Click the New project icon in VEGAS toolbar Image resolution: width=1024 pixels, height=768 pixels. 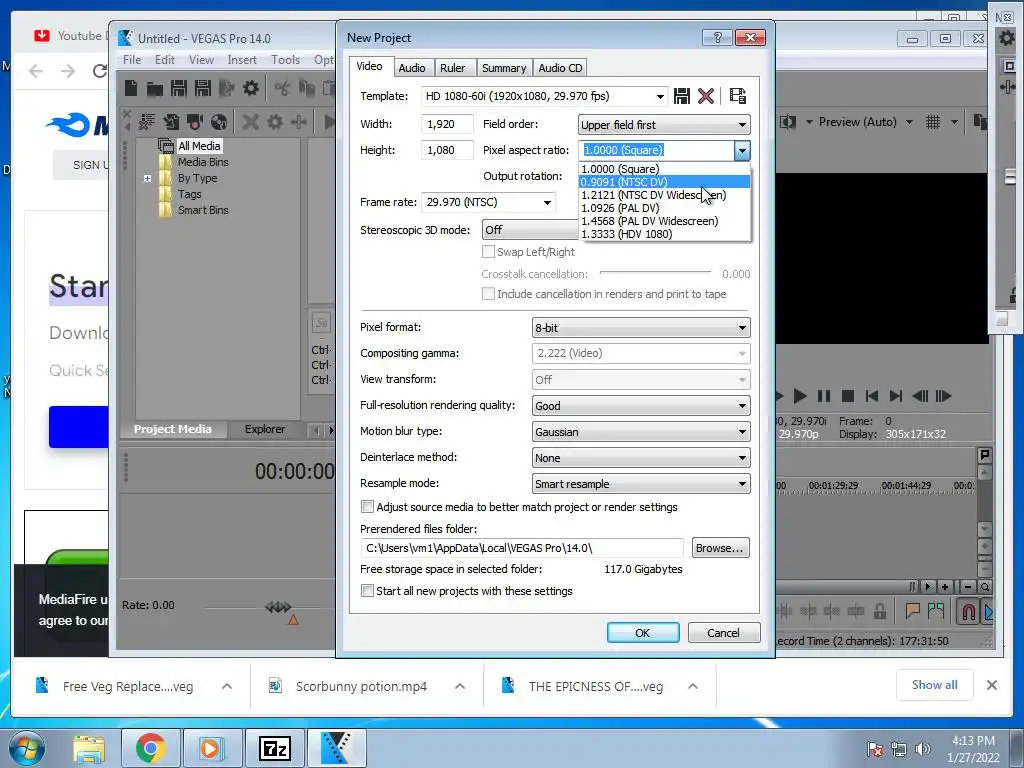point(131,88)
